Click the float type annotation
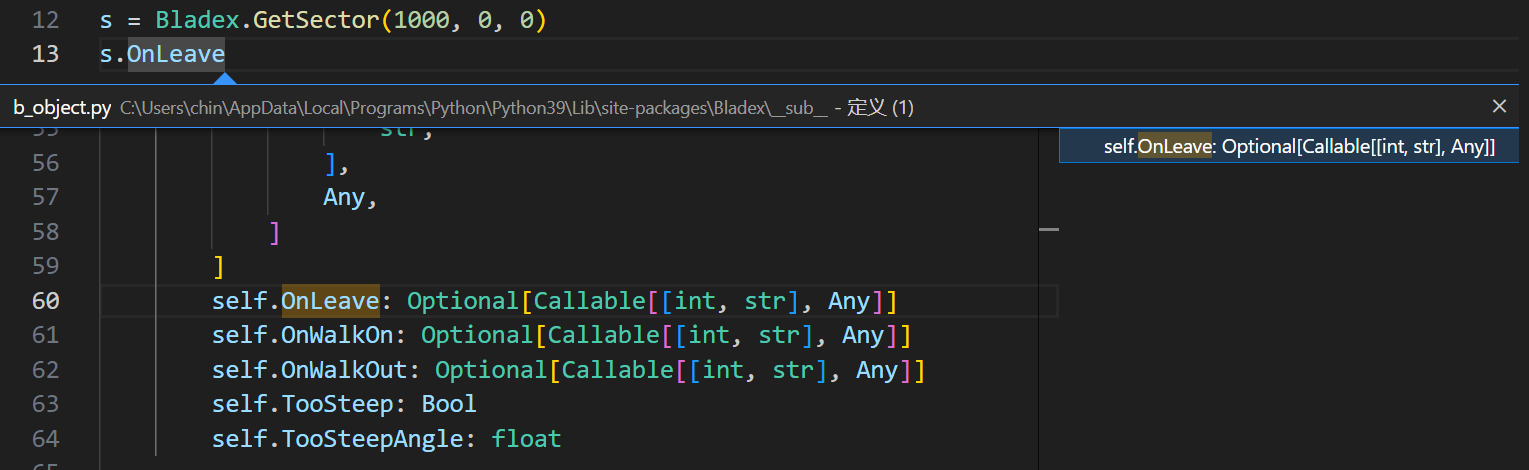Screen dimensions: 1529x470 (x=526, y=439)
